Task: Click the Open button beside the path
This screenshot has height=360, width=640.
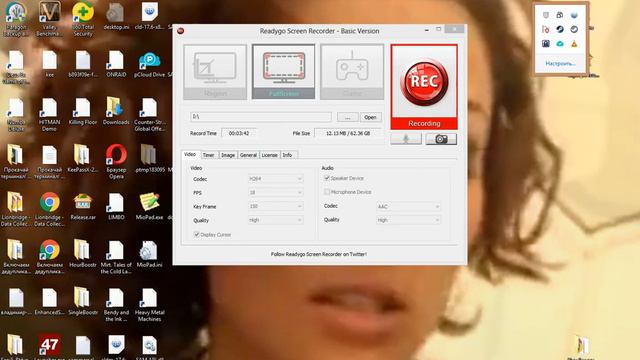Action: (x=370, y=117)
